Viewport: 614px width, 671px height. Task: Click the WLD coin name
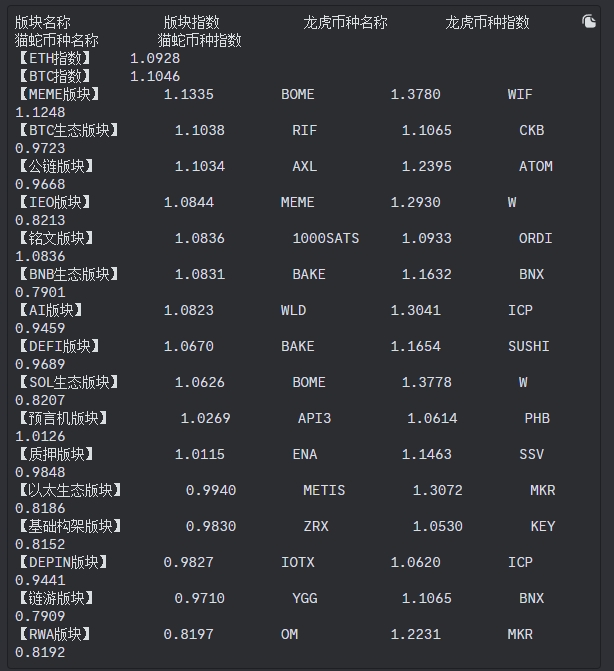(x=293, y=310)
